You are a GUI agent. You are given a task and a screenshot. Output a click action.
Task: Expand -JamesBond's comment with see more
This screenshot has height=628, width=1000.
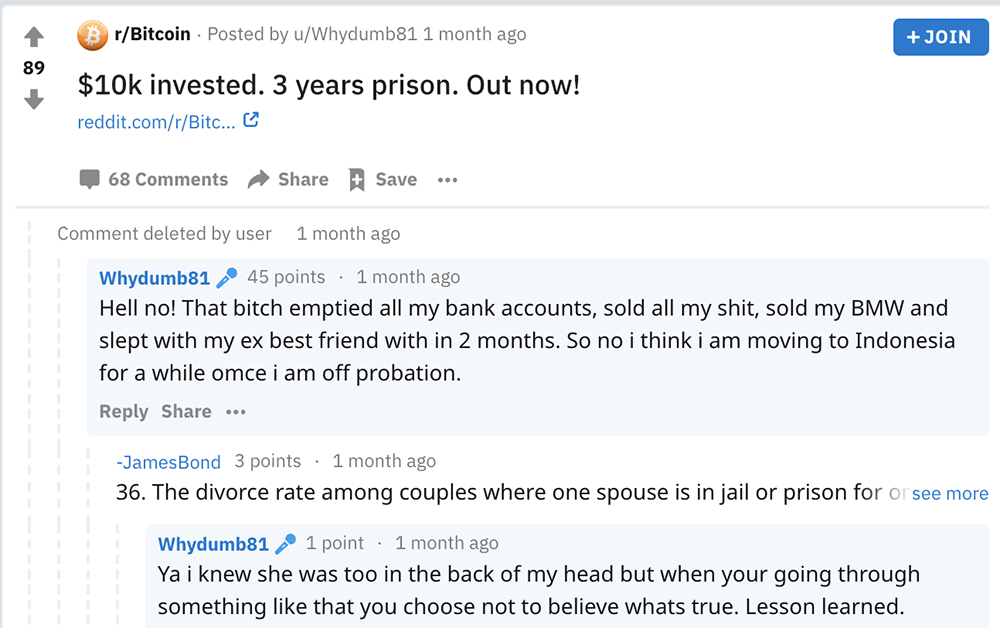949,493
